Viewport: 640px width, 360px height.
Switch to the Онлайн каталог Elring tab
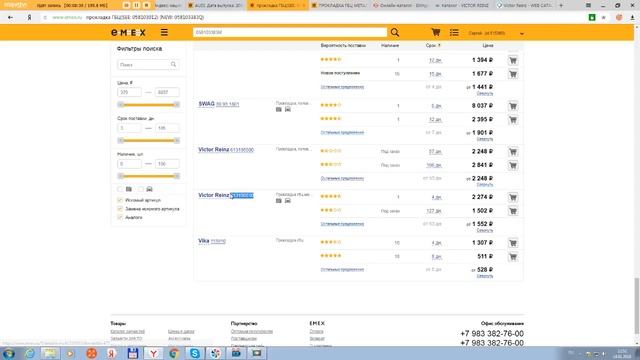(x=400, y=6)
